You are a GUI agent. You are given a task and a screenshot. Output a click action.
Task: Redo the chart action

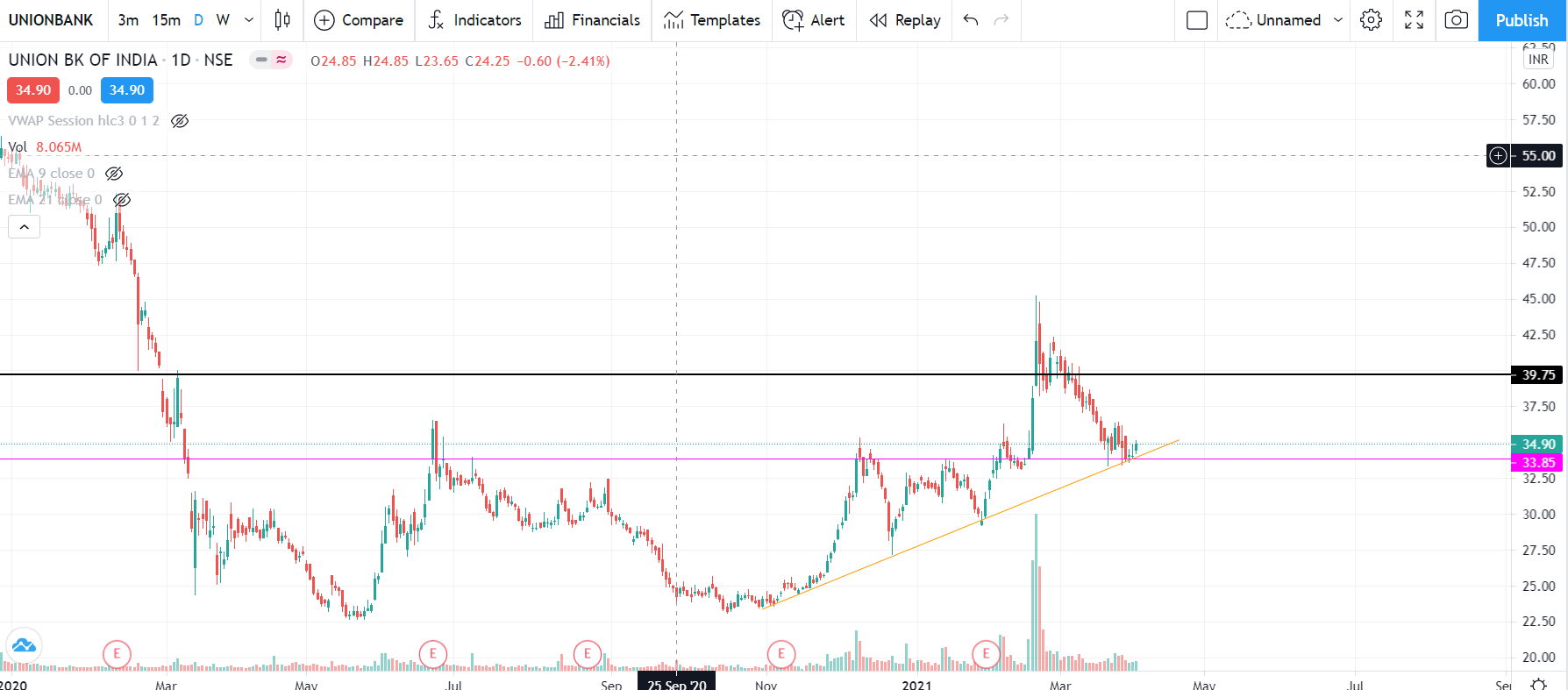coord(1001,20)
